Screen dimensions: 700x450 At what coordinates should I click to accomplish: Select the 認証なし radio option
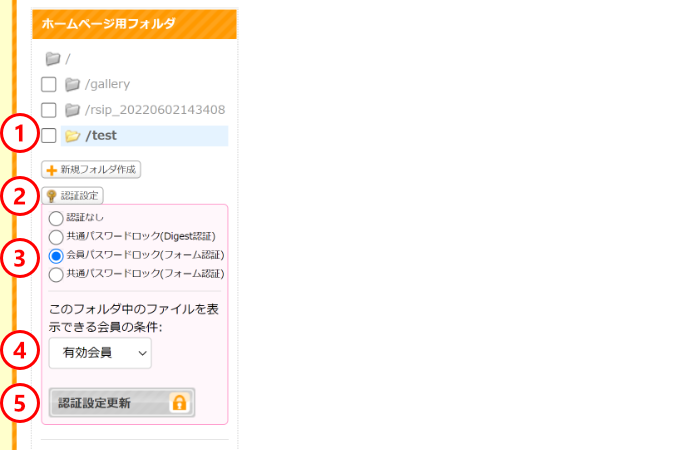[x=56, y=218]
